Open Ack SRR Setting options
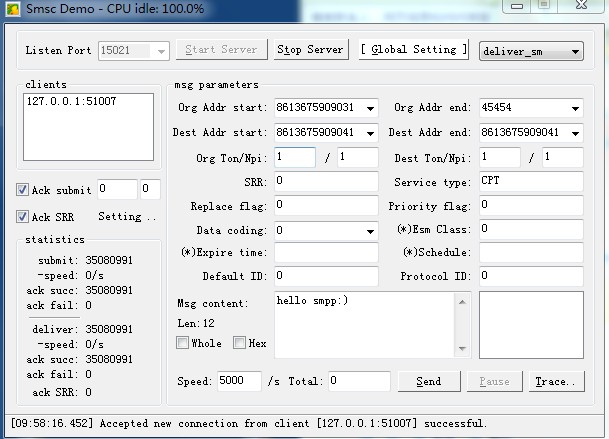 [127, 217]
